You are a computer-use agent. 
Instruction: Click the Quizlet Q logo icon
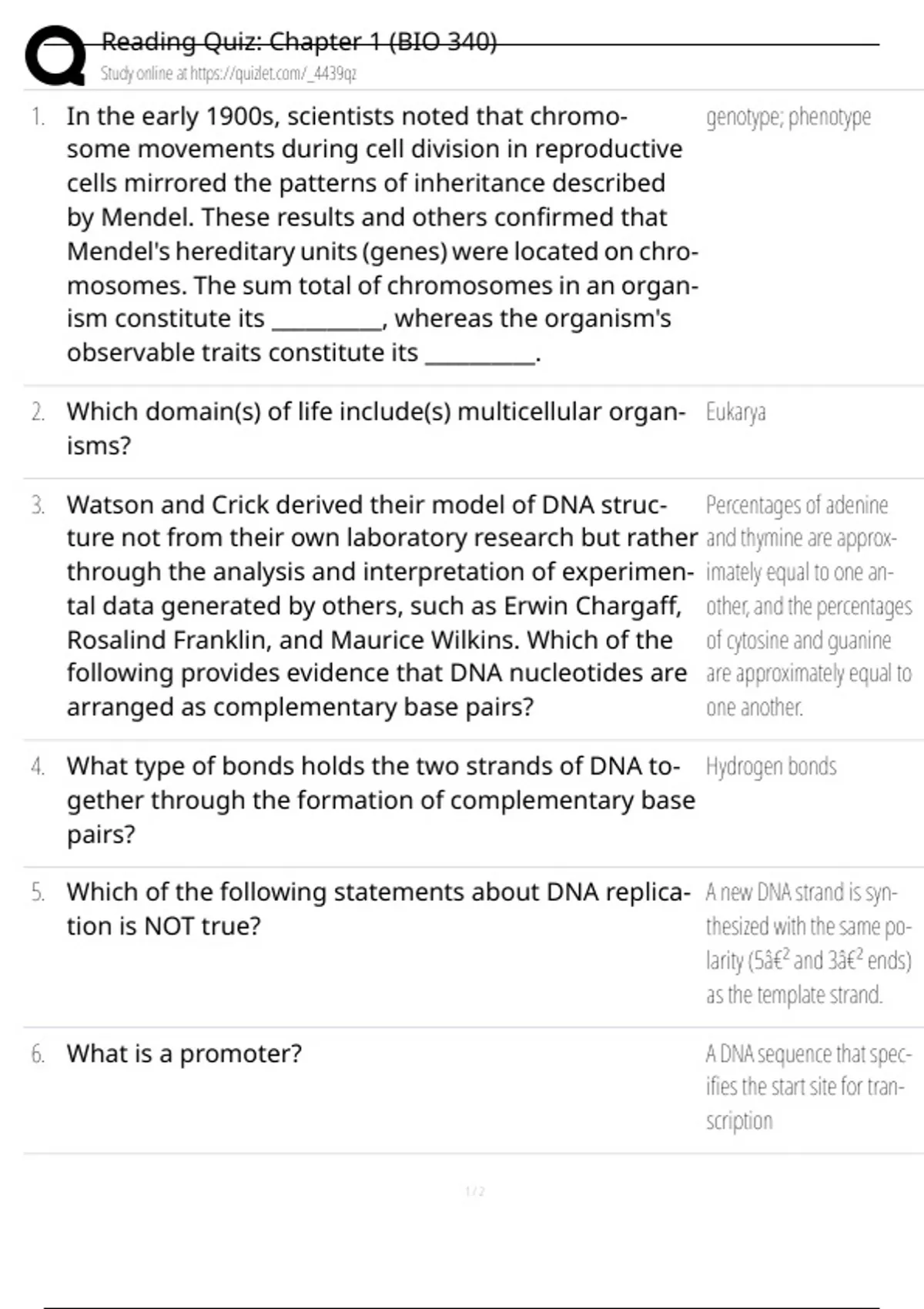54,56
